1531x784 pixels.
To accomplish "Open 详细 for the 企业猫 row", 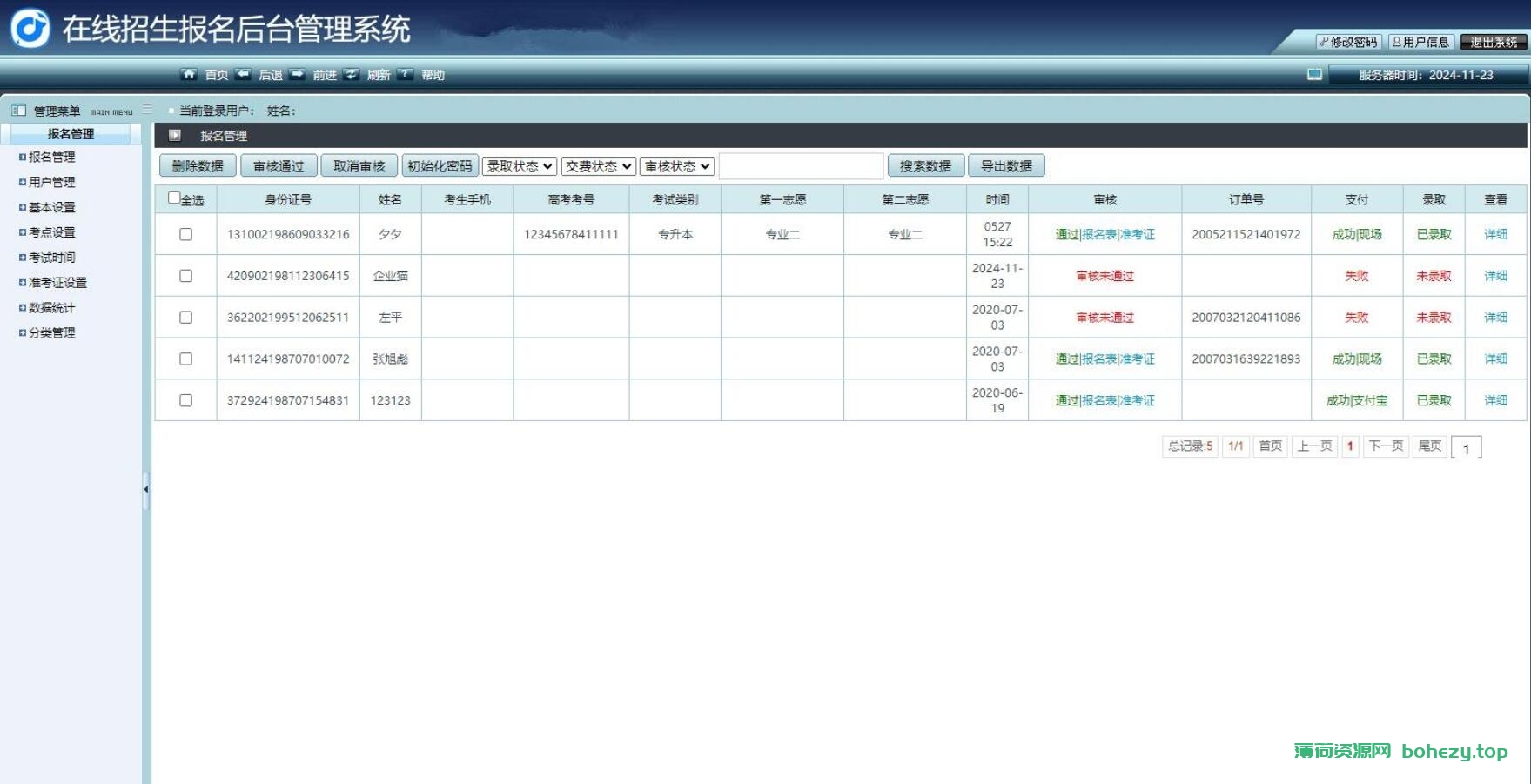I will [x=1496, y=276].
